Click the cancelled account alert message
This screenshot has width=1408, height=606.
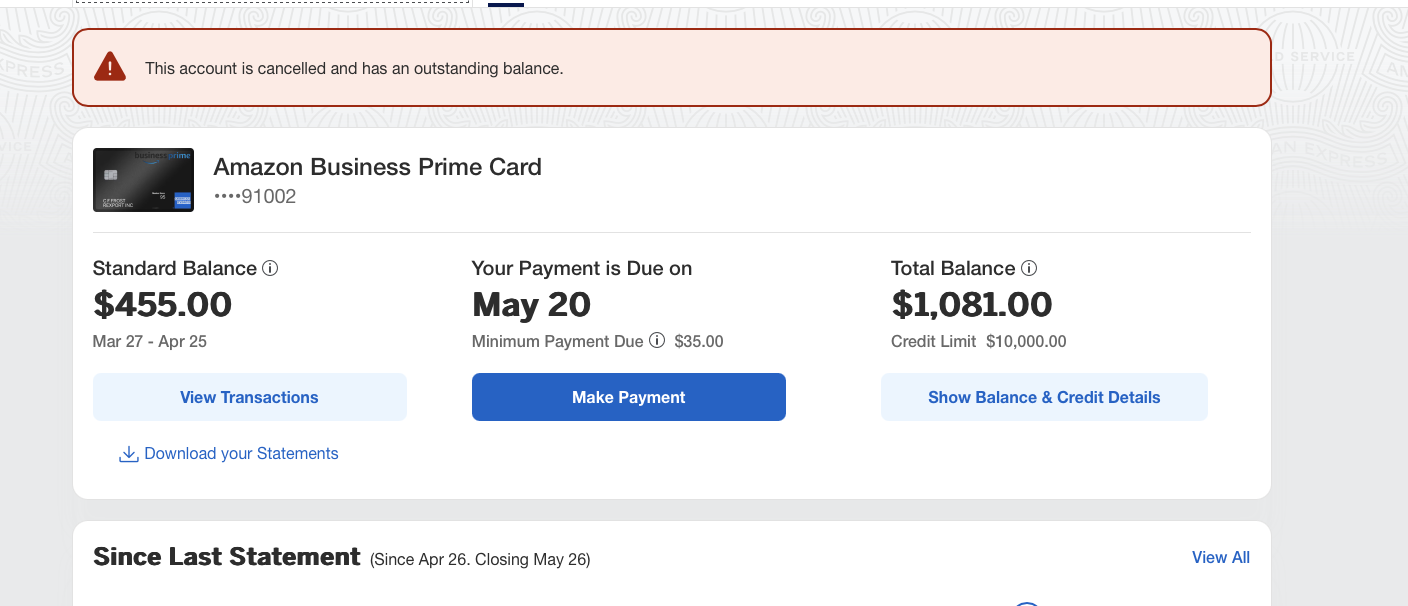click(354, 69)
